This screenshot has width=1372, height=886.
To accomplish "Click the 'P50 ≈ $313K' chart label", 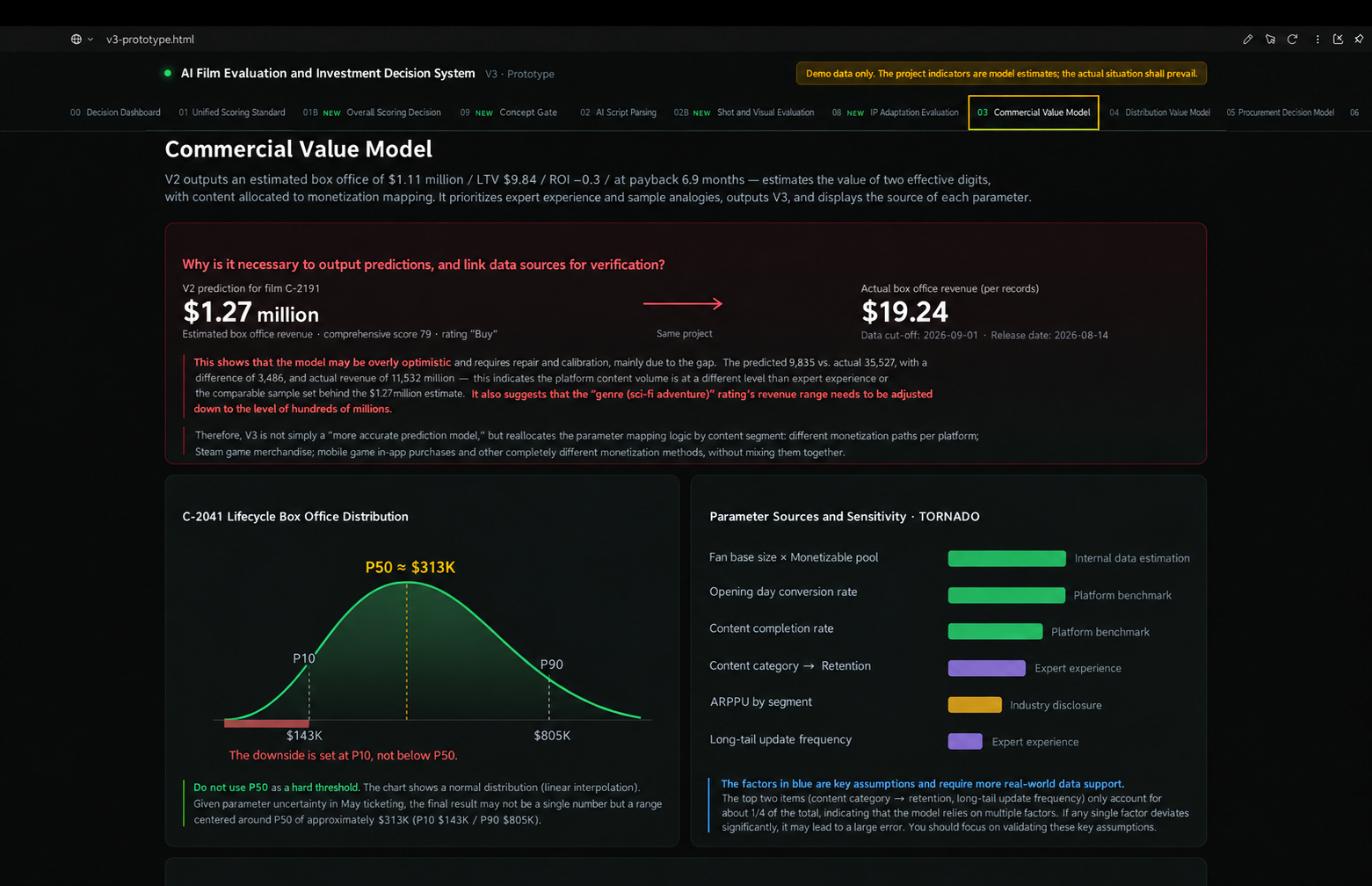I will click(x=410, y=568).
